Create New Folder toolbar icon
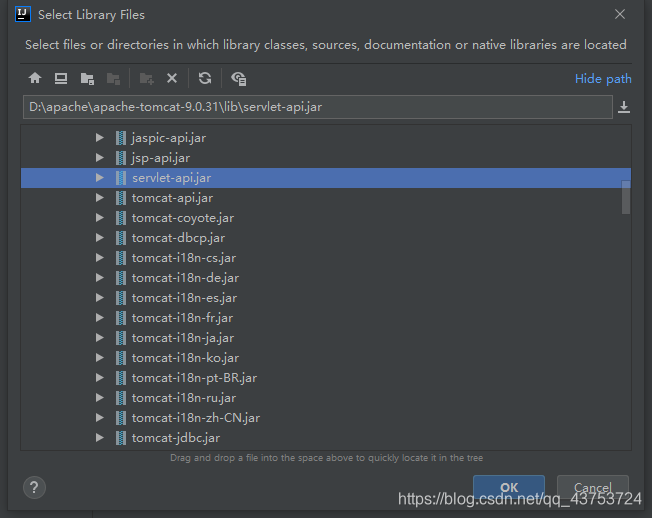The image size is (652, 518). (x=146, y=79)
